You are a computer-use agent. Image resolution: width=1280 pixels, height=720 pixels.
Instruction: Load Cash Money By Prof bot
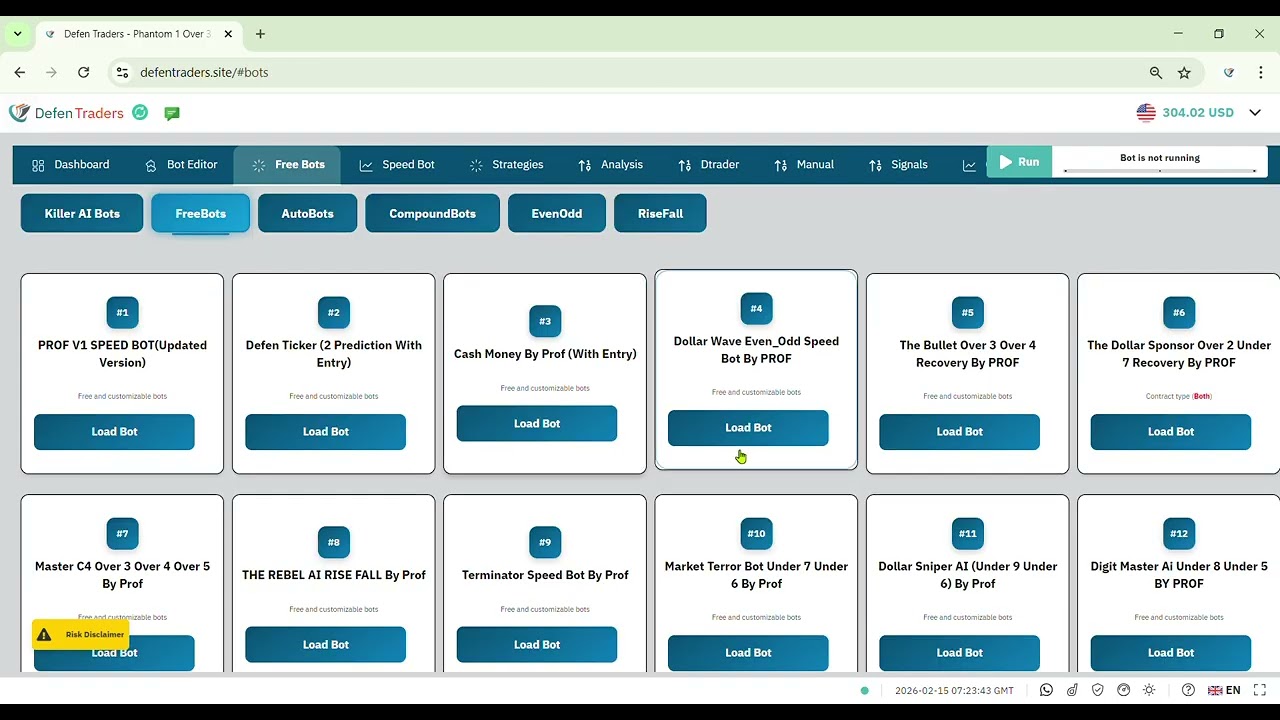tap(537, 424)
